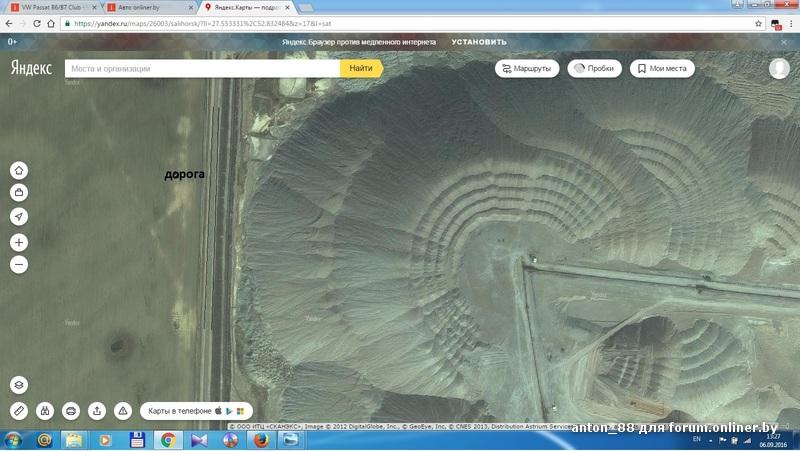Open floppy-disk app in taskbar
The height and width of the screenshot is (451, 800).
pos(137,440)
